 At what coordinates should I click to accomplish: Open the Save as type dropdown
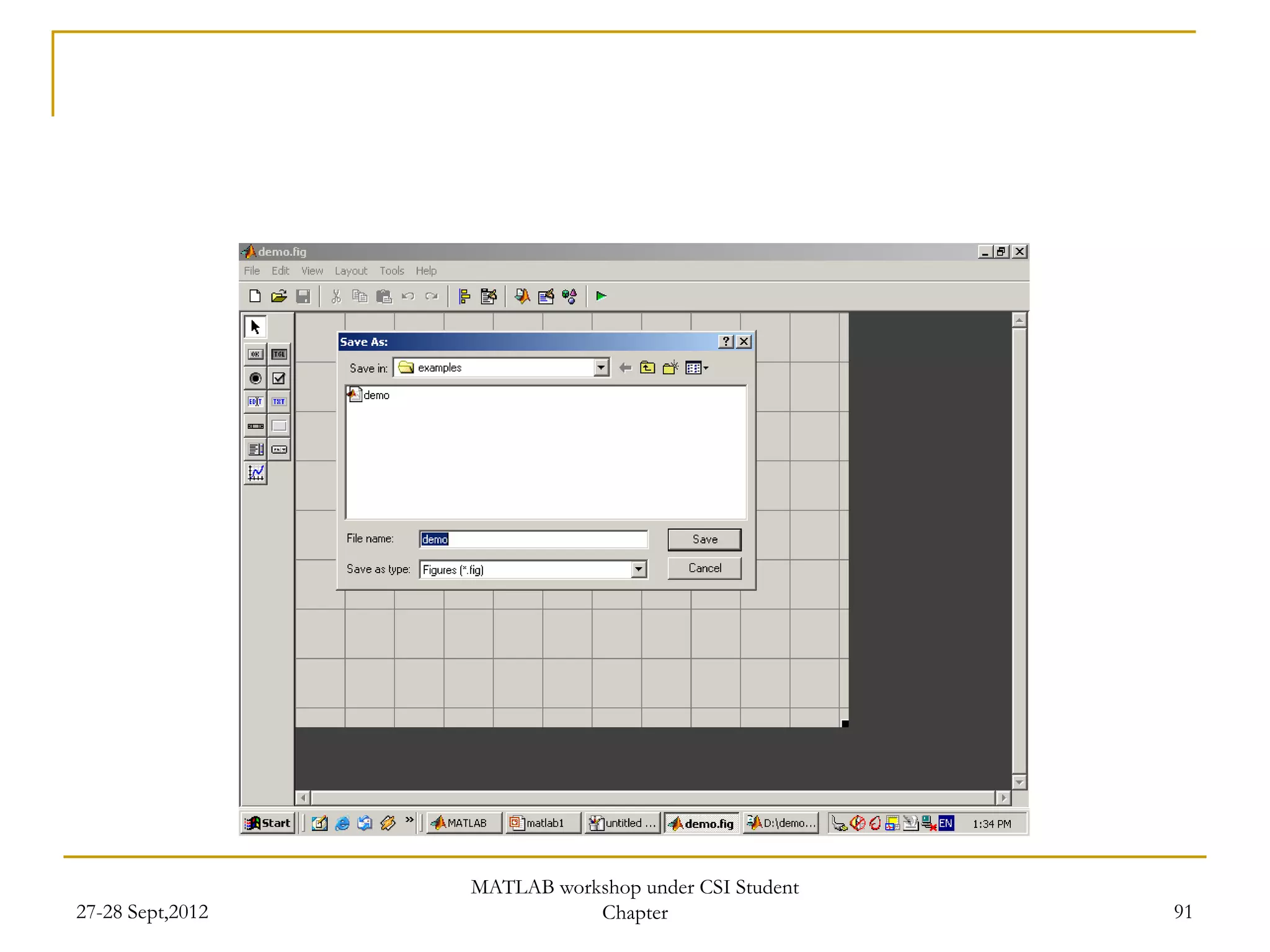638,569
